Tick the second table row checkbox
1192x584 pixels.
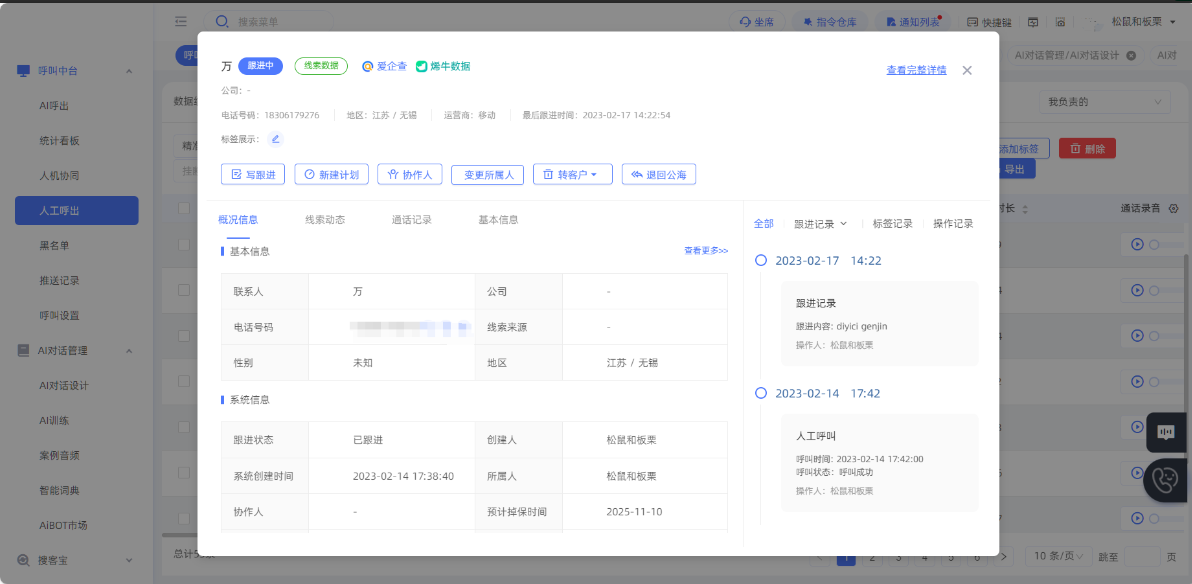click(x=184, y=290)
